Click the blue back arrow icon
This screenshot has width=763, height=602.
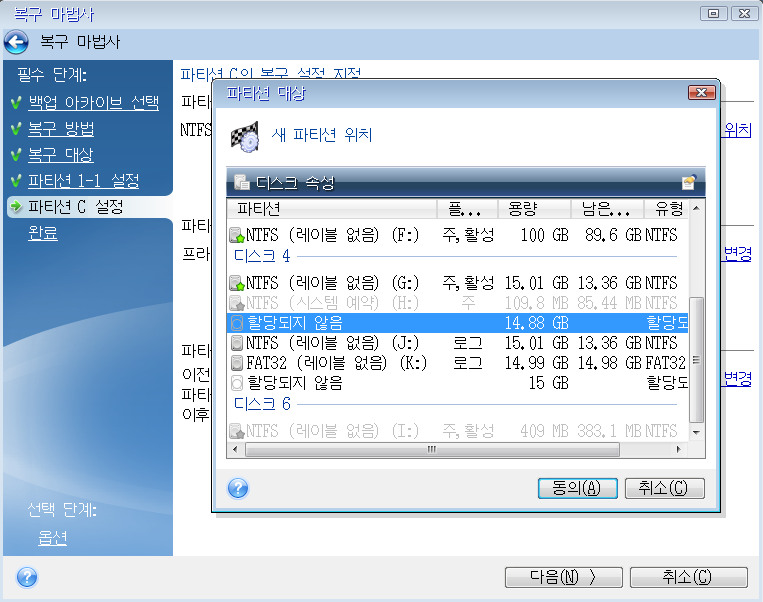tap(16, 43)
